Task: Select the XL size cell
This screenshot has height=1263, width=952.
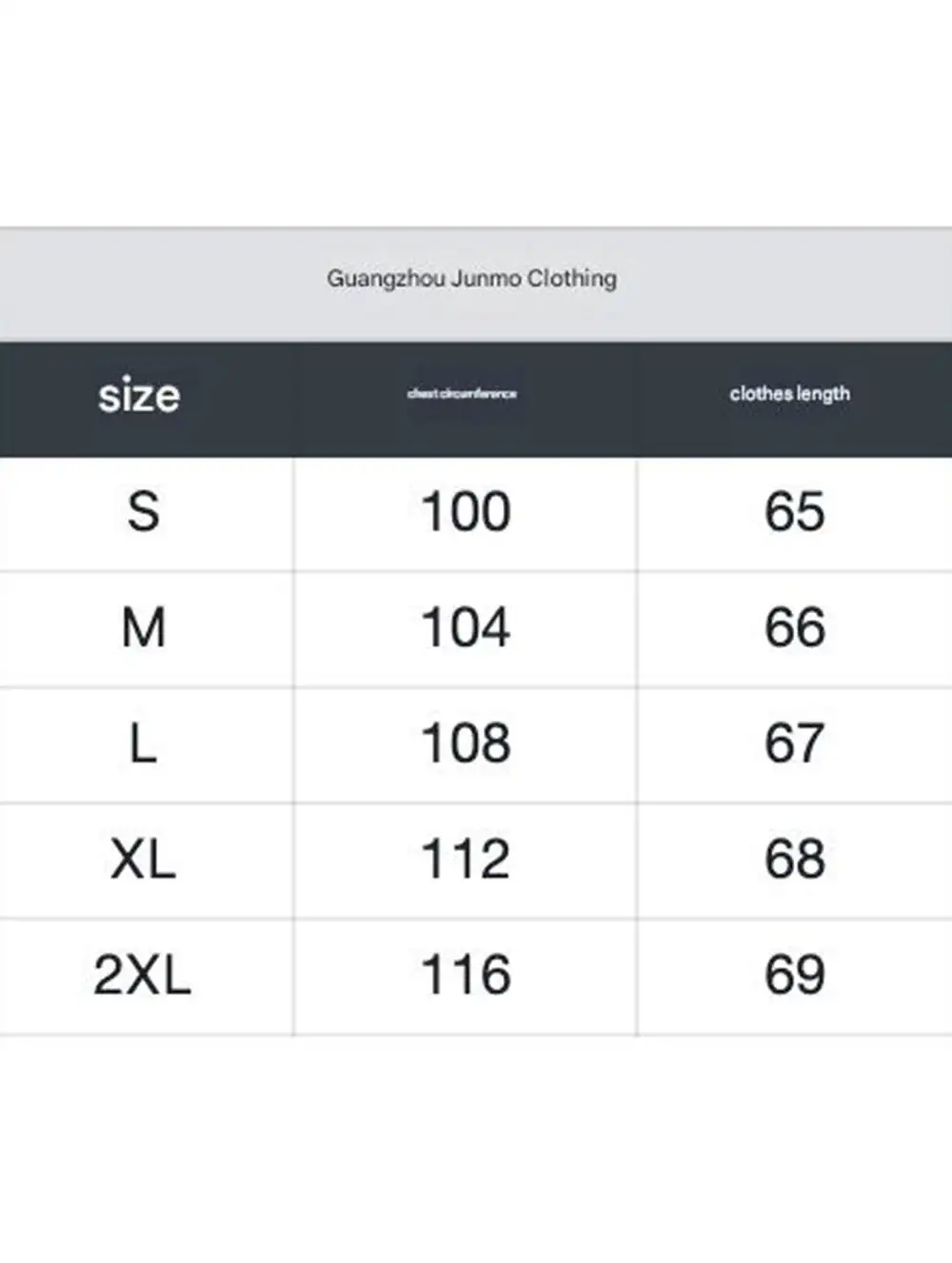Action: pyautogui.click(x=143, y=859)
